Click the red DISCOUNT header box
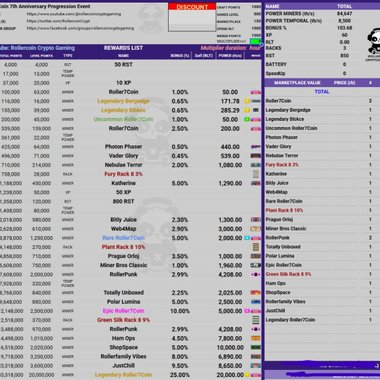This screenshot has height=380, width=380. coord(192,7)
